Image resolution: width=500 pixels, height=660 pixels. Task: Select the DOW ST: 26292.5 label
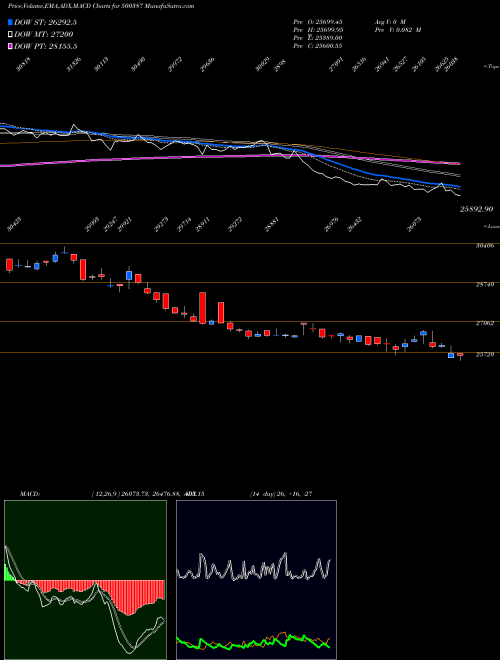pos(45,22)
